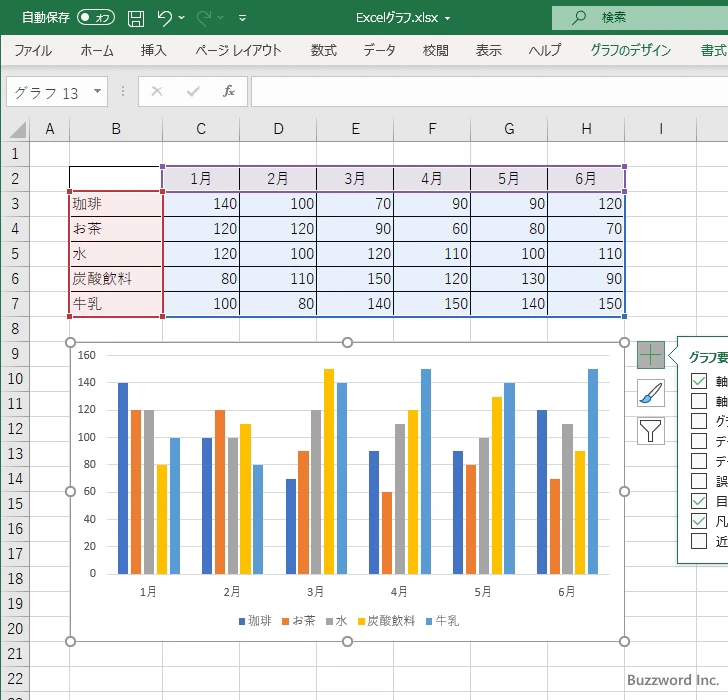Expand the Name Box dropdown arrow

pos(98,91)
